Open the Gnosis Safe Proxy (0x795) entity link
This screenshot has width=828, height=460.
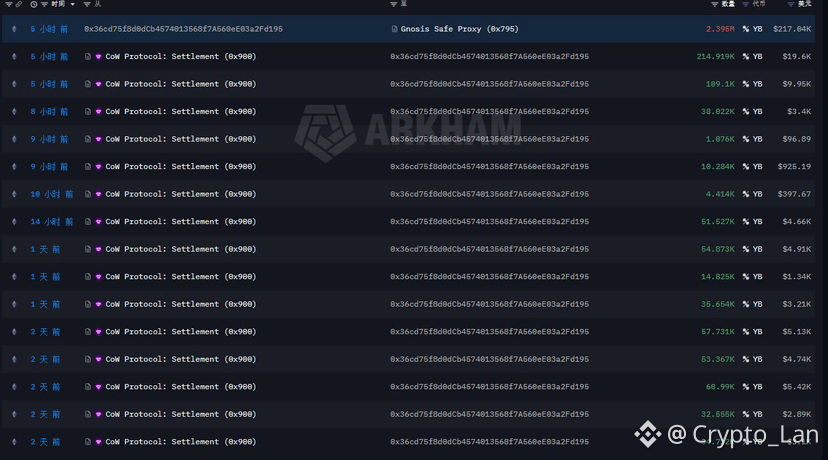click(x=459, y=29)
